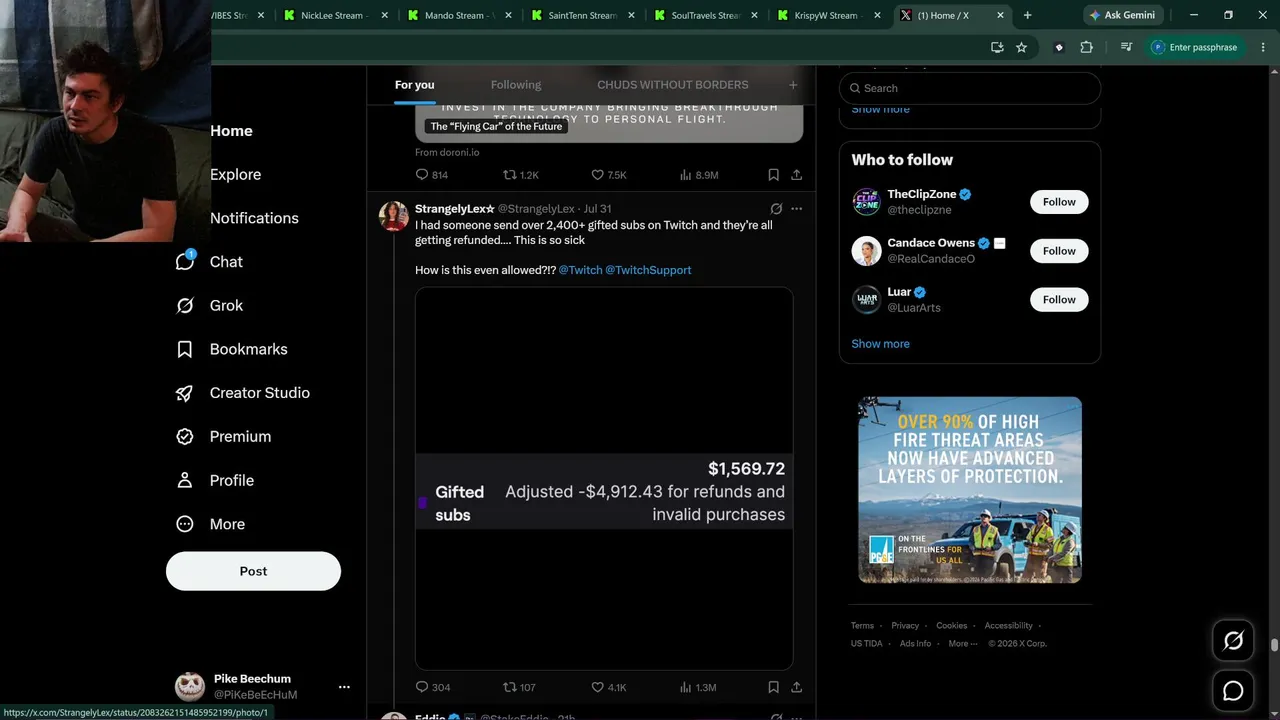Switch to the SaintTenn Stream browser tab
The image size is (1280, 720).
pyautogui.click(x=582, y=15)
